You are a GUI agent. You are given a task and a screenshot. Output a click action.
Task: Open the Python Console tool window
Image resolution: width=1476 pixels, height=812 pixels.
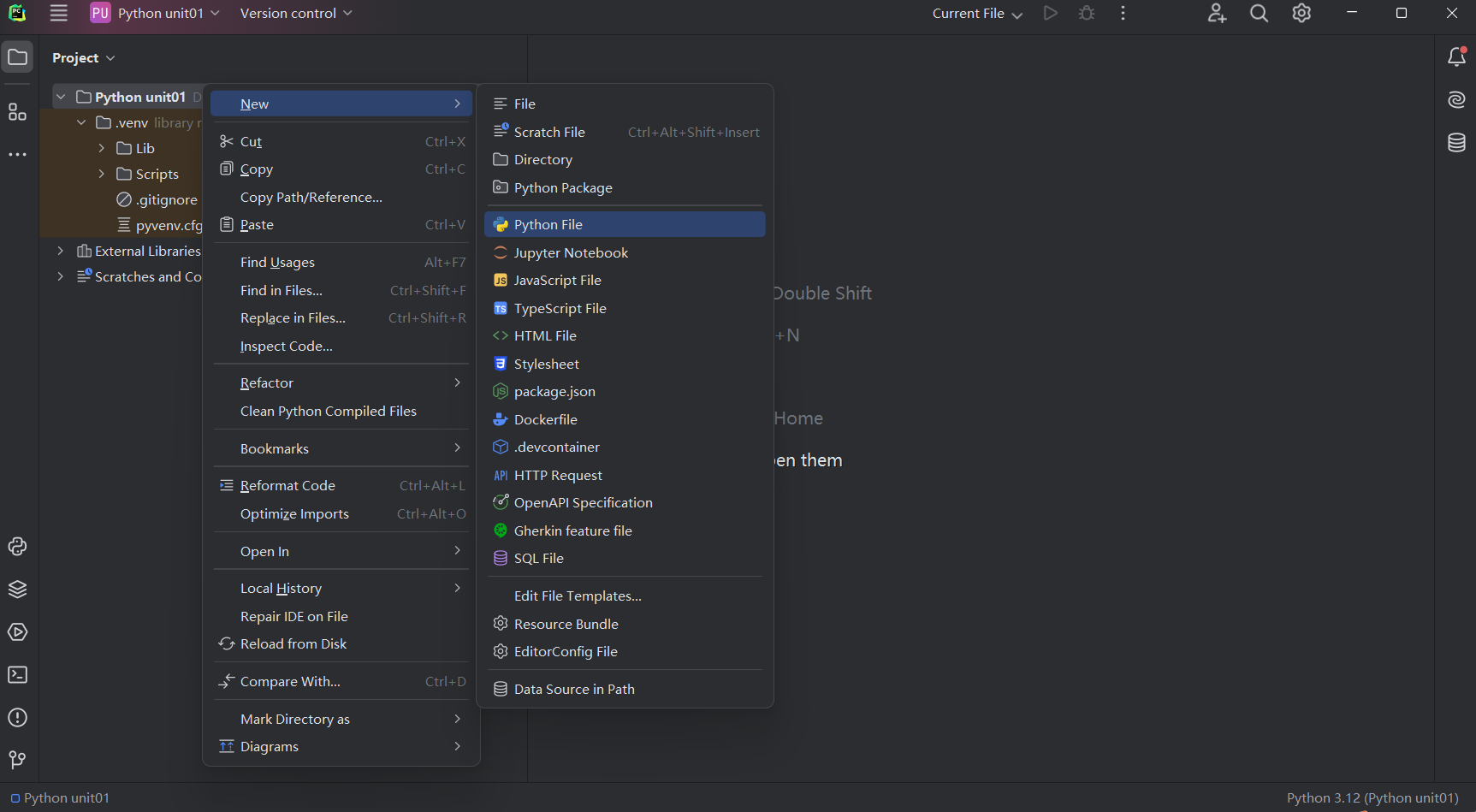coord(17,547)
